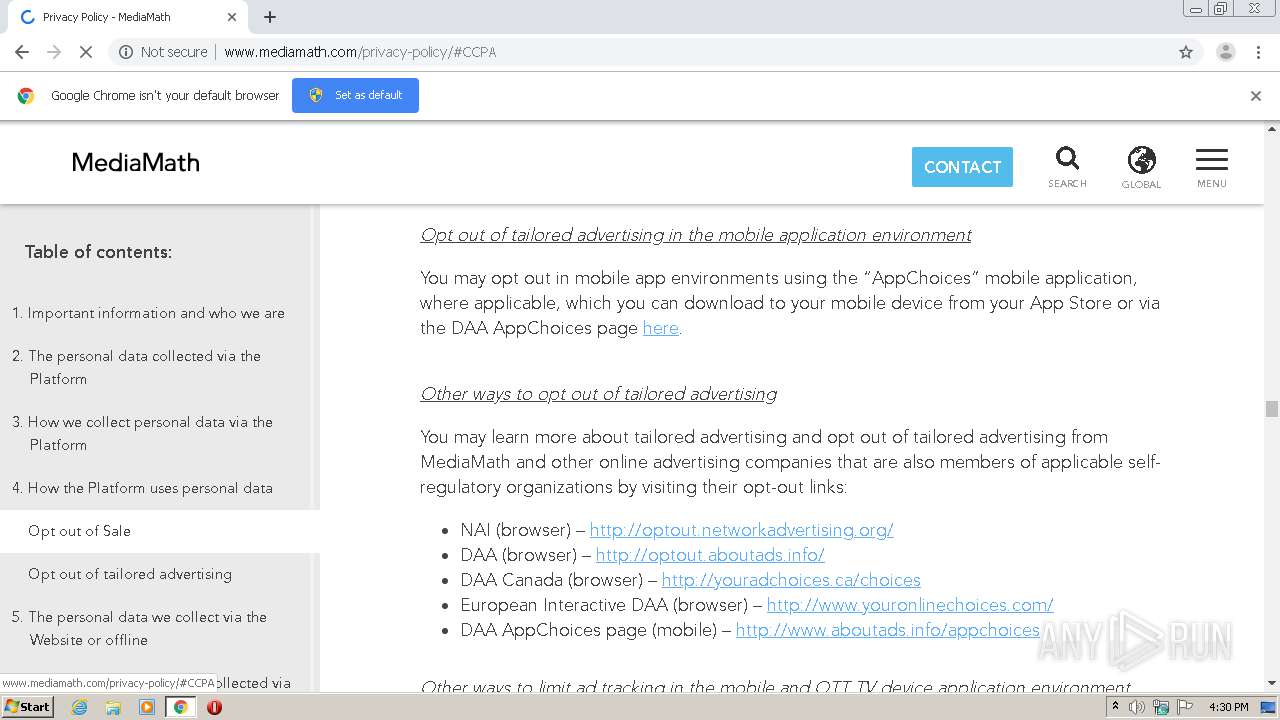1280x720 pixels.
Task: Stop loading the page
Action: click(86, 52)
